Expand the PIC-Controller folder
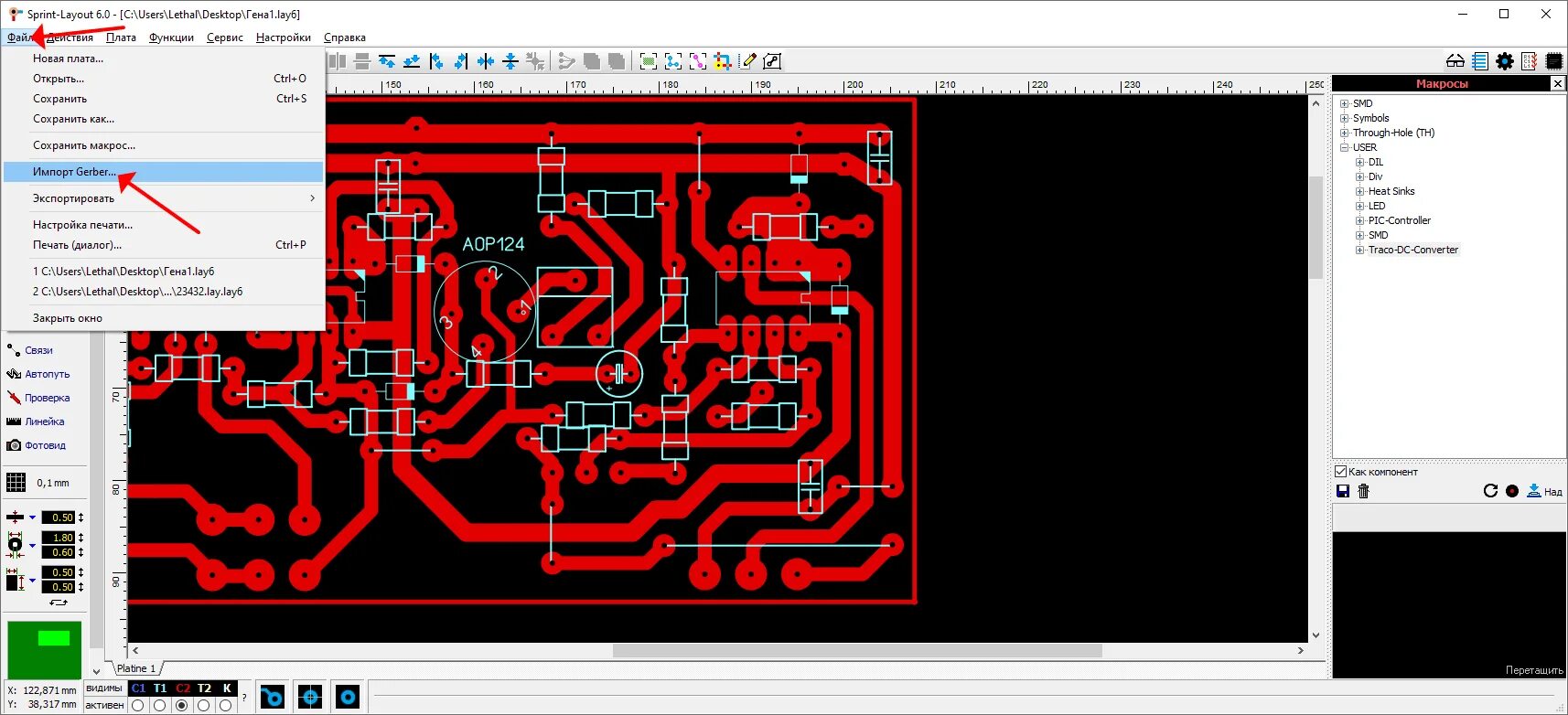This screenshot has height=715, width=1568. pyautogui.click(x=1359, y=220)
